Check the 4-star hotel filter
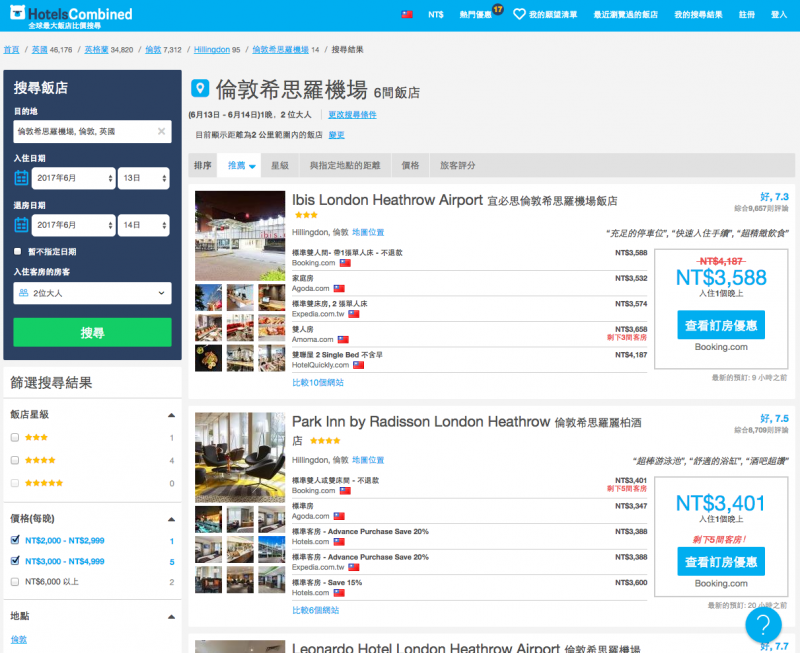The width and height of the screenshot is (800, 653). click(15, 460)
